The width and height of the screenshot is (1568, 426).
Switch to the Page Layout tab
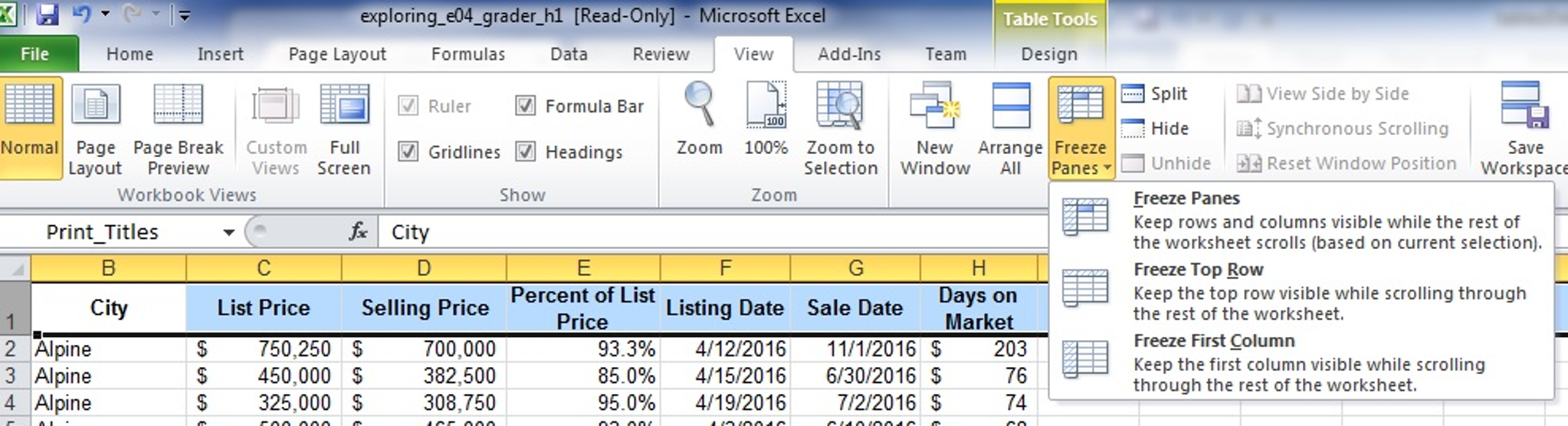(x=337, y=54)
